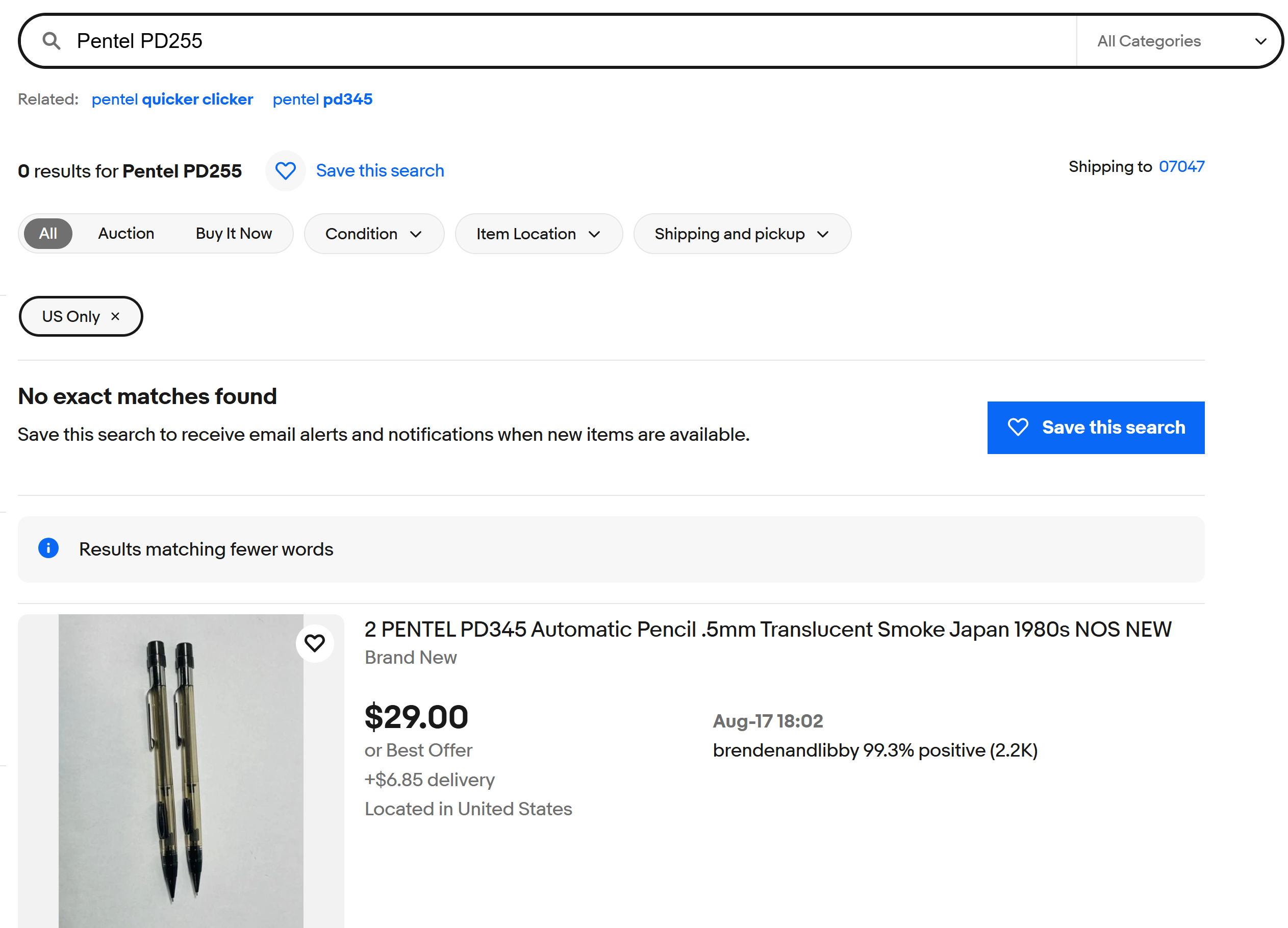1288x928 pixels.
Task: Click heart icon on blue Save this search button
Action: tap(1018, 427)
